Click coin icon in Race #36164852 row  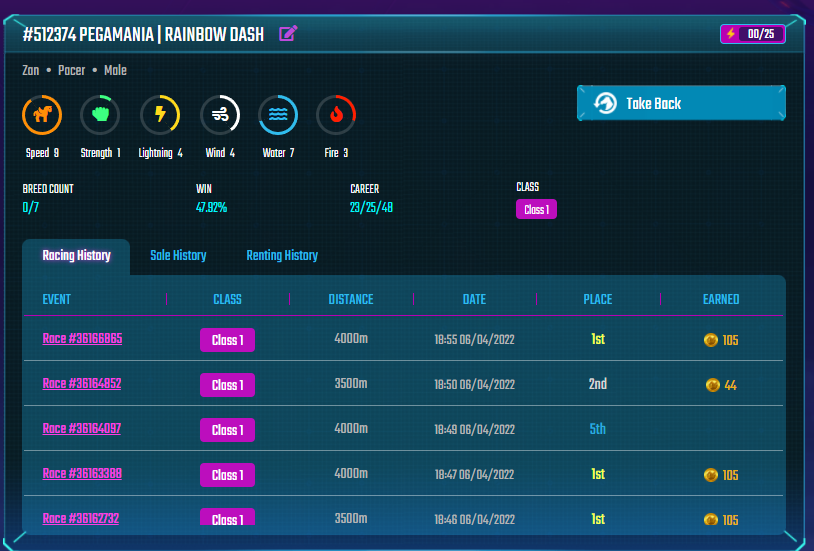click(x=713, y=385)
